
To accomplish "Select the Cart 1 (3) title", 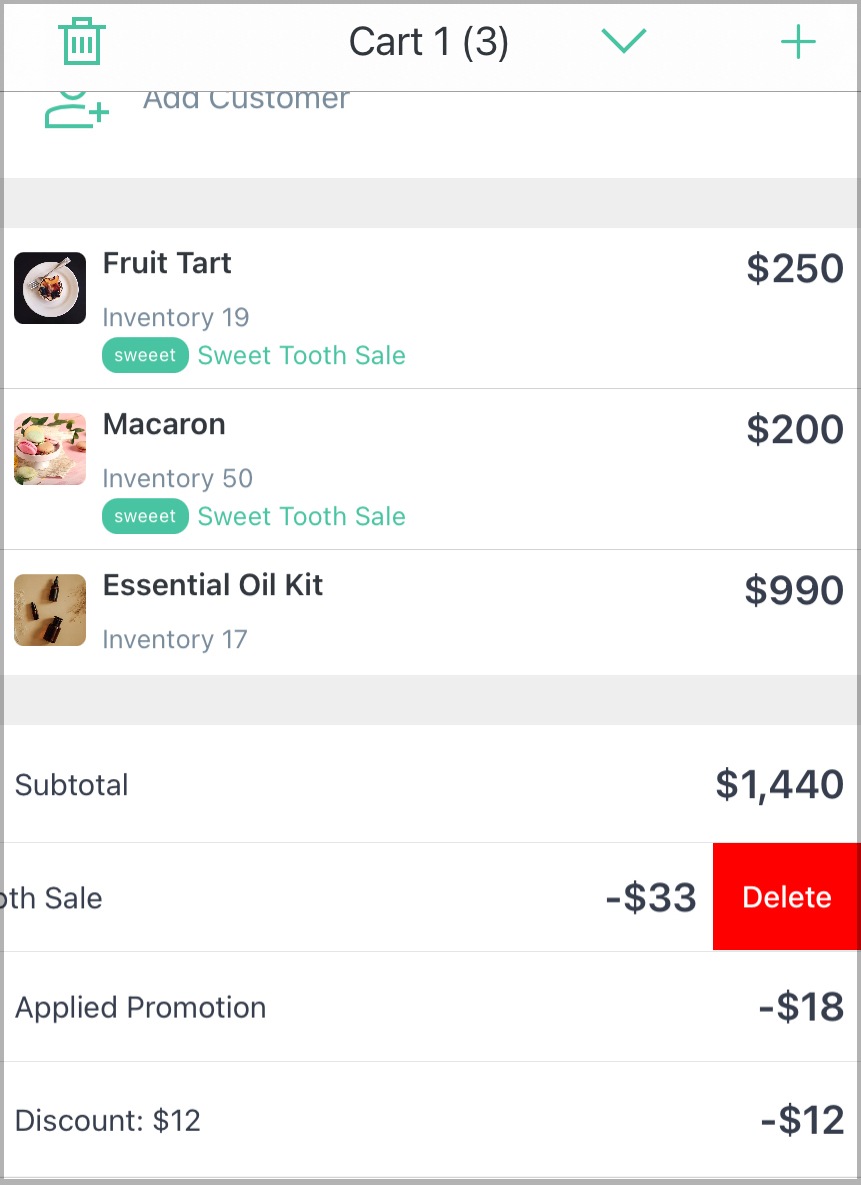I will coord(429,42).
